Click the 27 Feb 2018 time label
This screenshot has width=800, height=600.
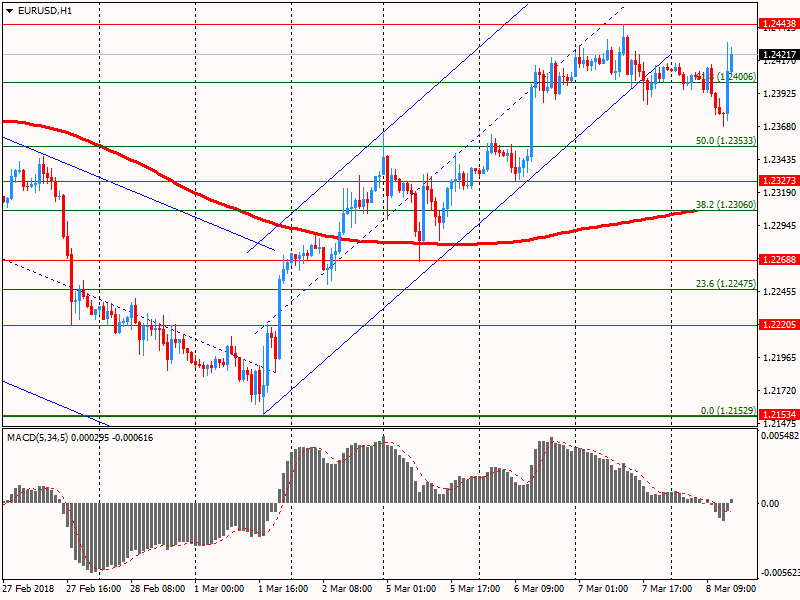coord(28,588)
